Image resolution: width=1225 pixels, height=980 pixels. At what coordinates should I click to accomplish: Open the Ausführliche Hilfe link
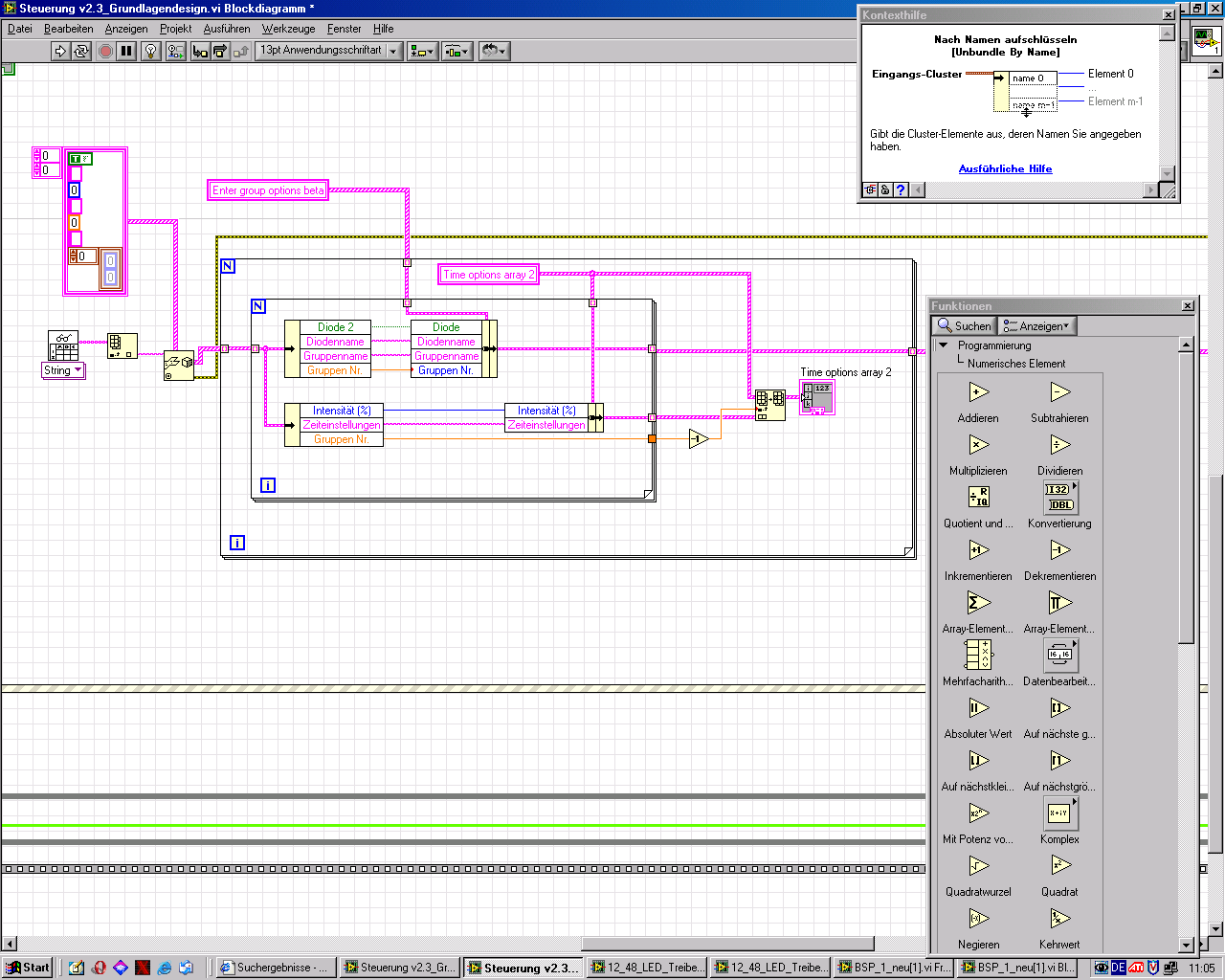(x=1005, y=168)
